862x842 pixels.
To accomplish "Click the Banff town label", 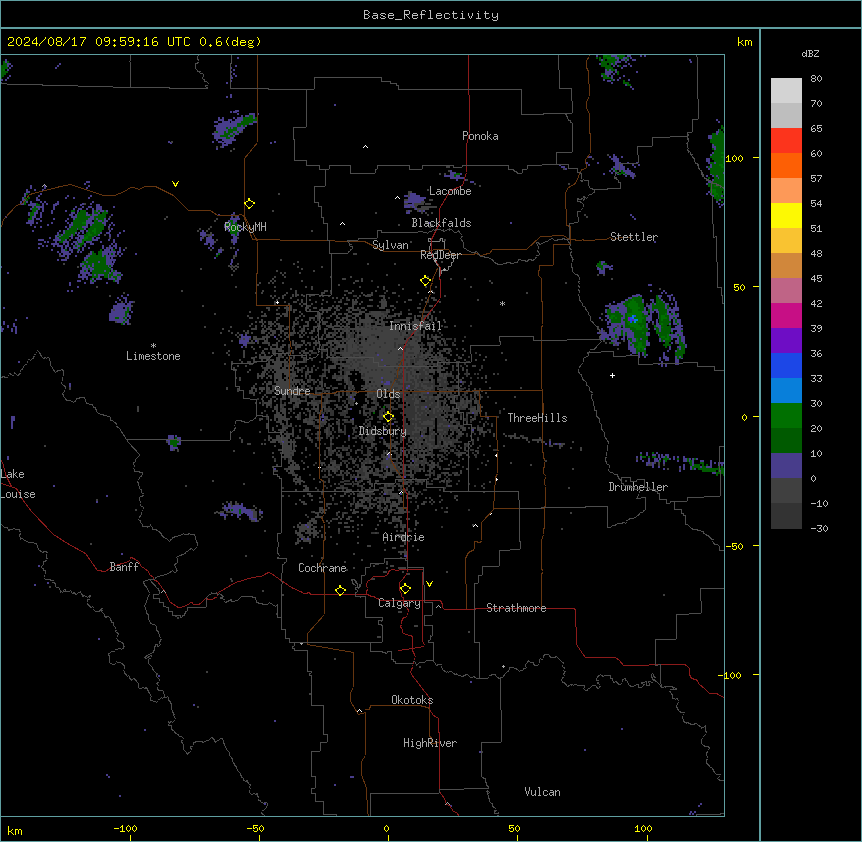I will coord(124,567).
